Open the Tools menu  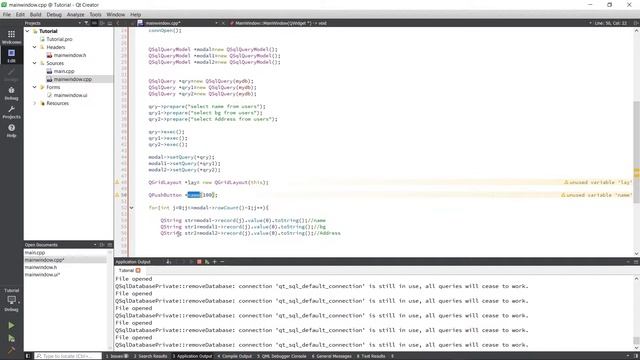pyautogui.click(x=96, y=14)
